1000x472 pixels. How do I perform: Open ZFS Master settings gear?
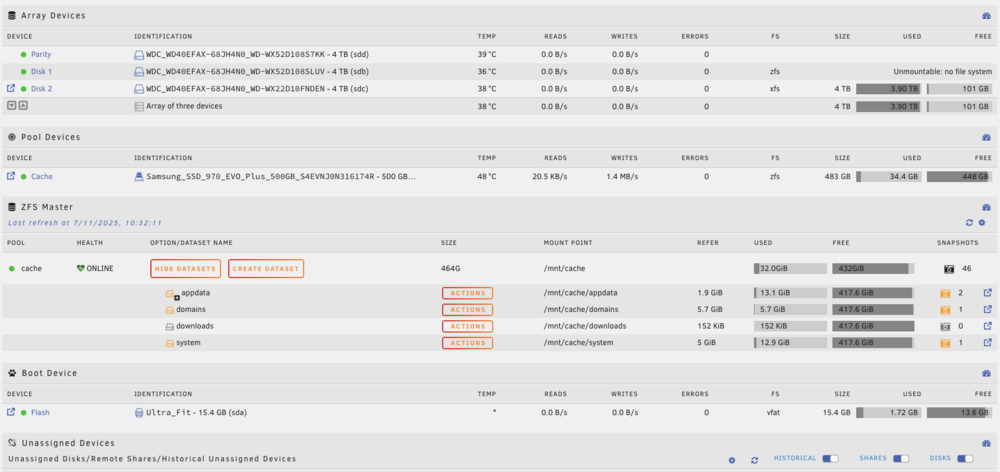[x=982, y=223]
